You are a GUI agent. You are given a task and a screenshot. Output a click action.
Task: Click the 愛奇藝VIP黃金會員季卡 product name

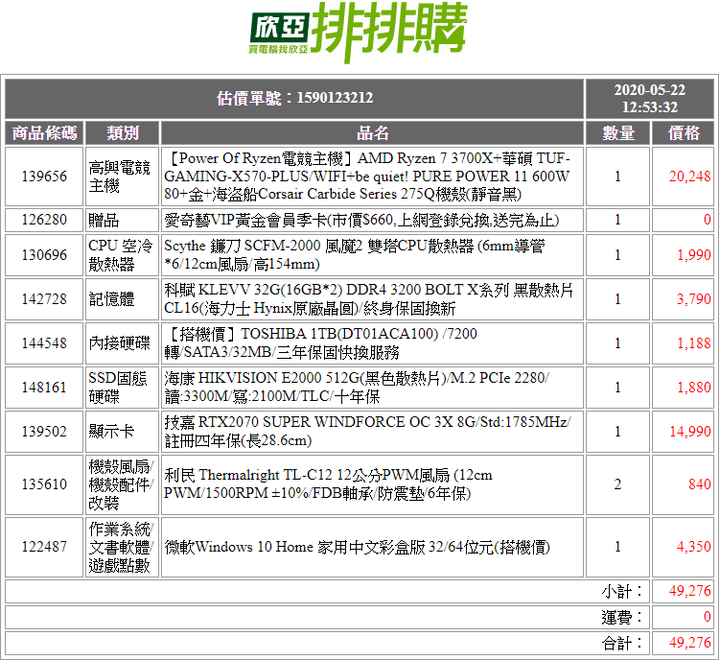pyautogui.click(x=361, y=220)
